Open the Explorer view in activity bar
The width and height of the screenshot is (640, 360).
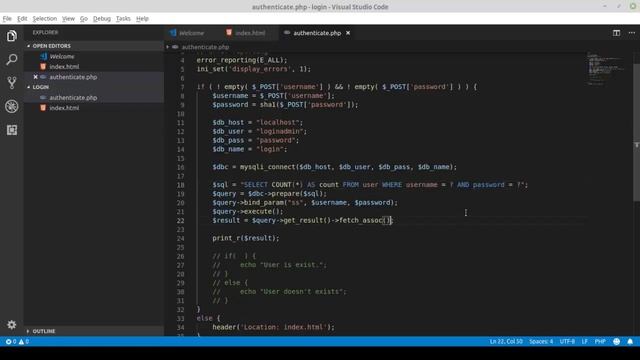11,36
